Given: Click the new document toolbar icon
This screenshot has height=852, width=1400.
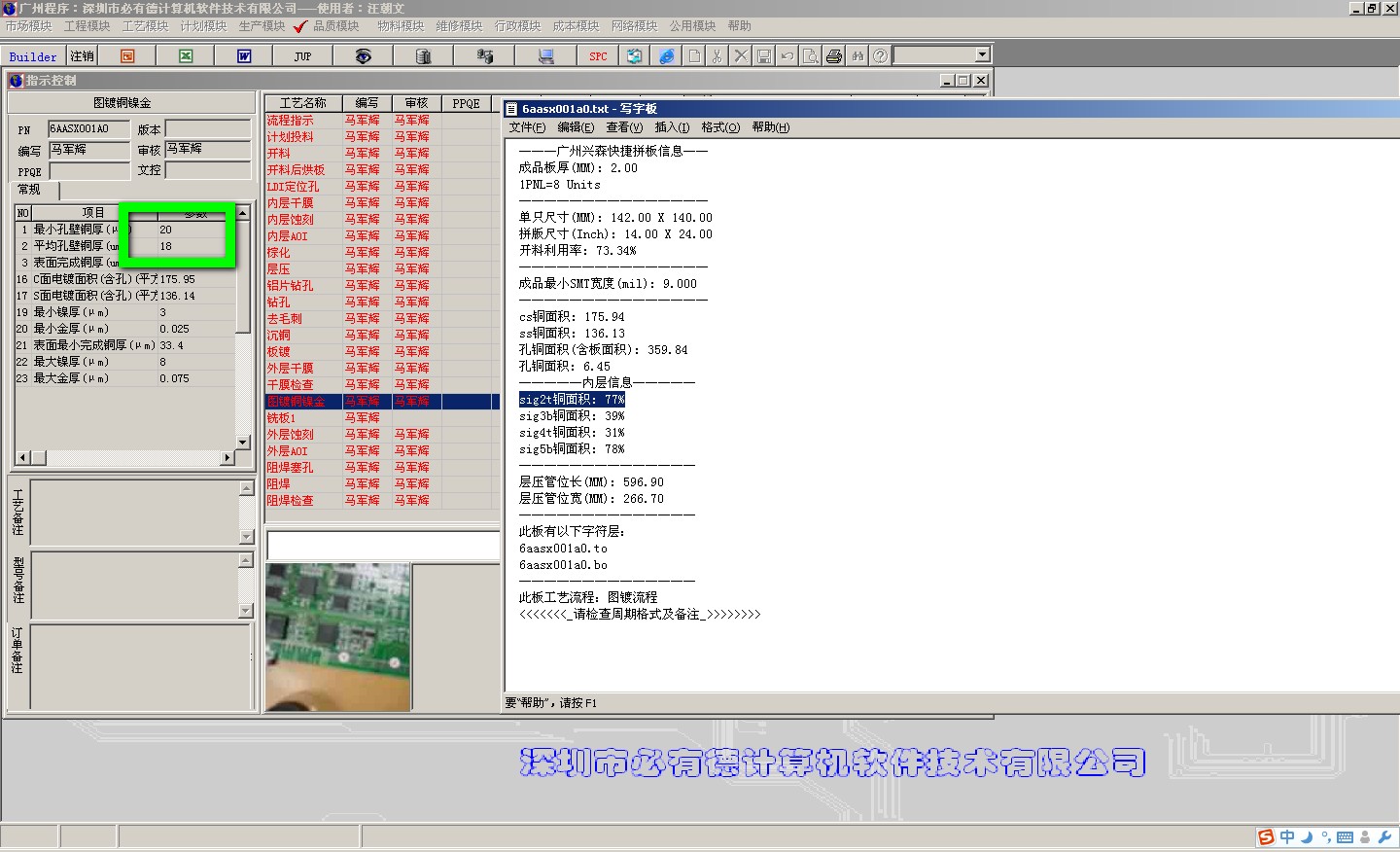Looking at the screenshot, I should [694, 56].
